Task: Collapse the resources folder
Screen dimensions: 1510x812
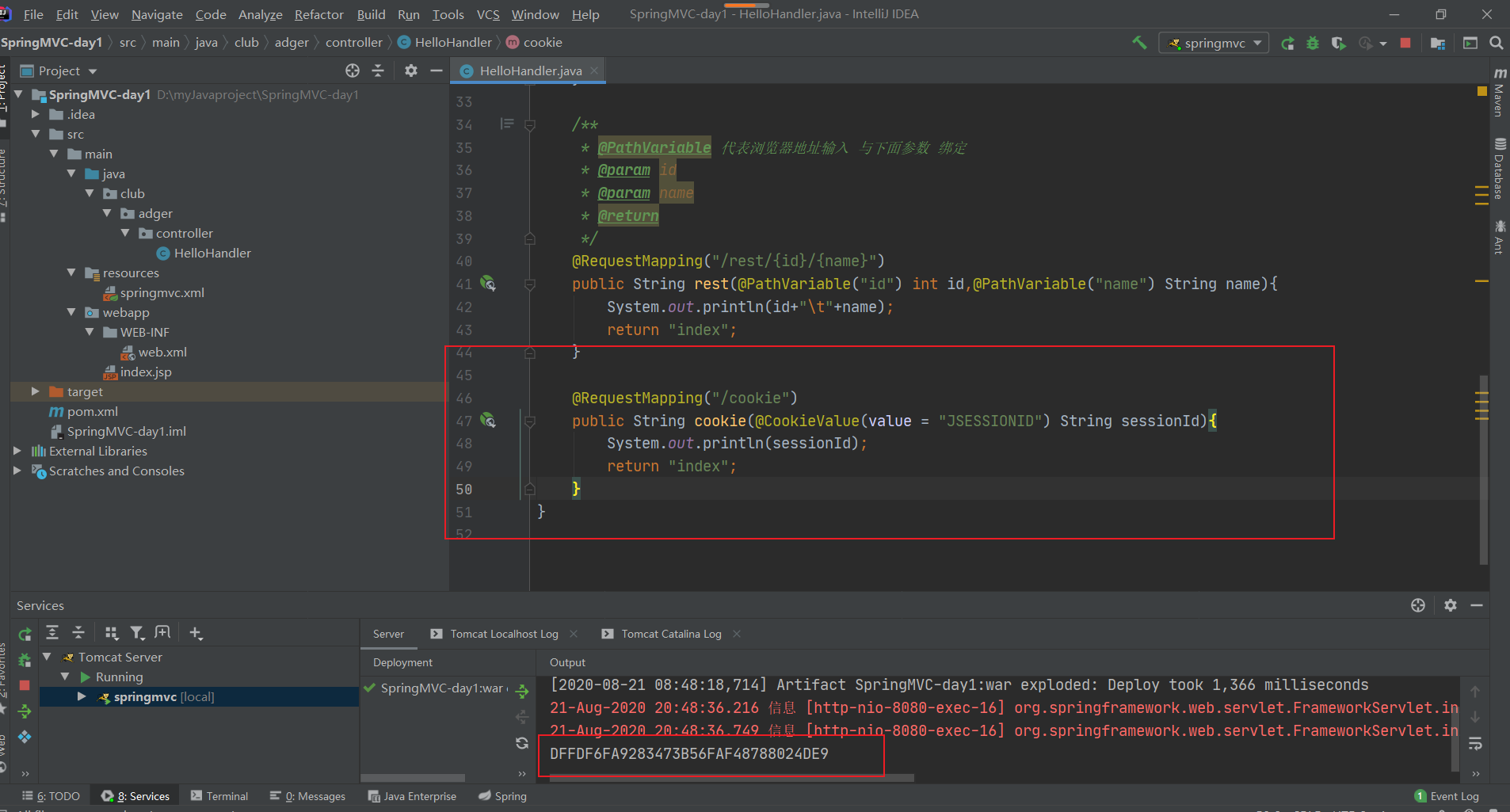Action: coord(71,273)
